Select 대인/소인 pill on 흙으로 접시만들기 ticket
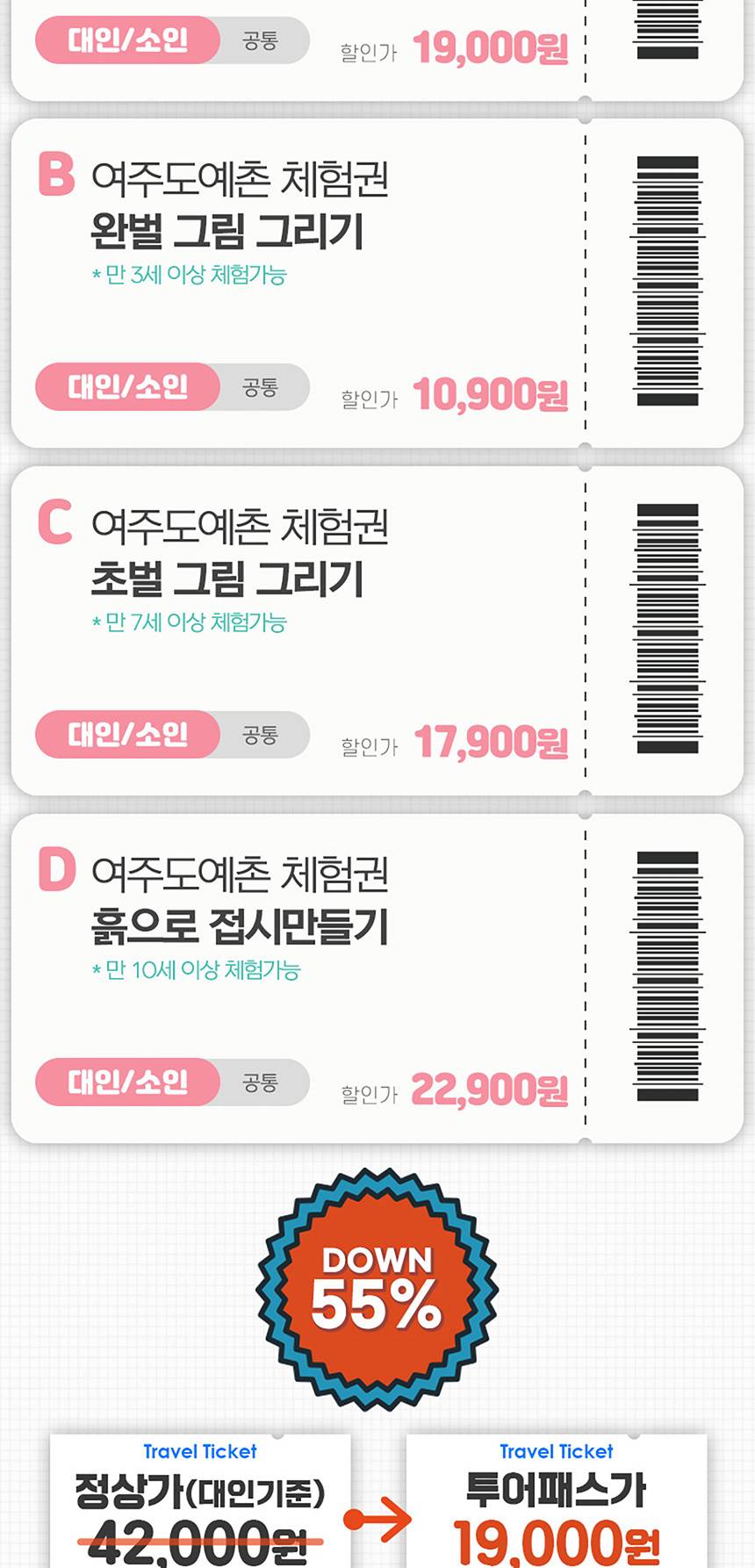 click(x=128, y=1082)
